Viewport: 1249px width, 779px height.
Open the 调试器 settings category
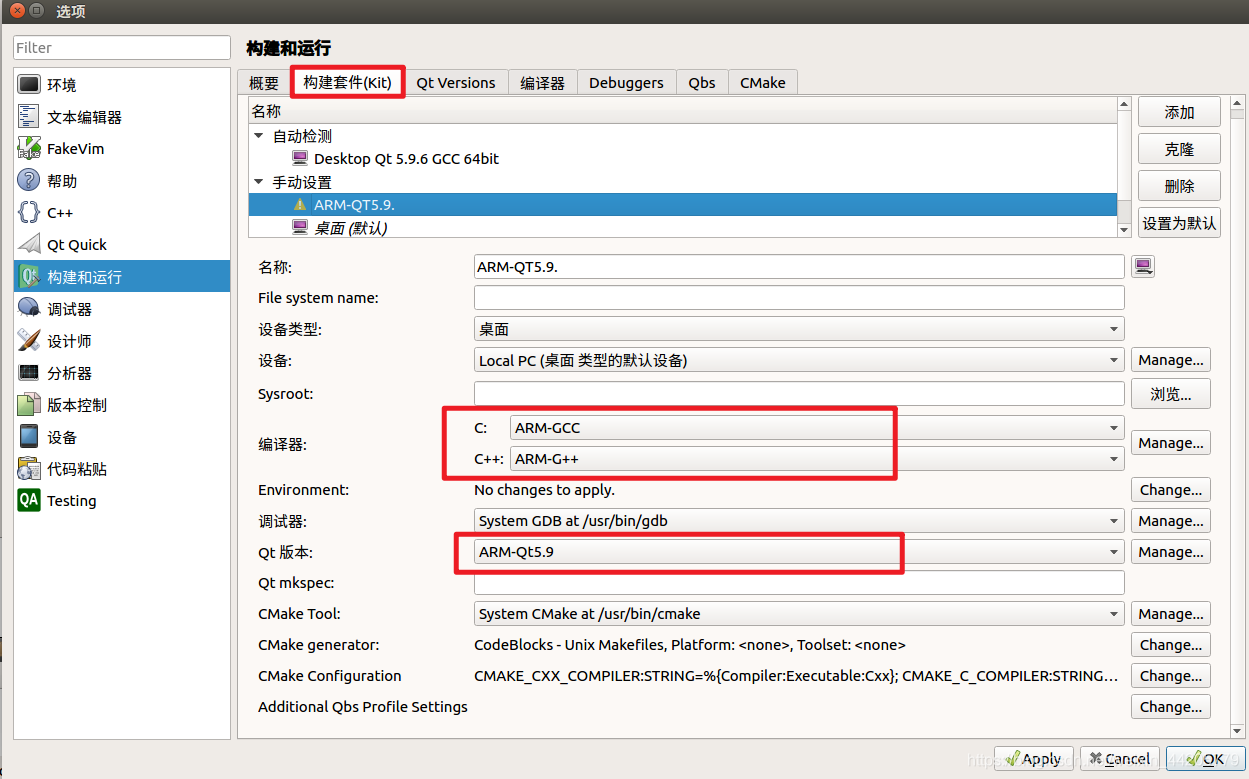click(x=122, y=309)
